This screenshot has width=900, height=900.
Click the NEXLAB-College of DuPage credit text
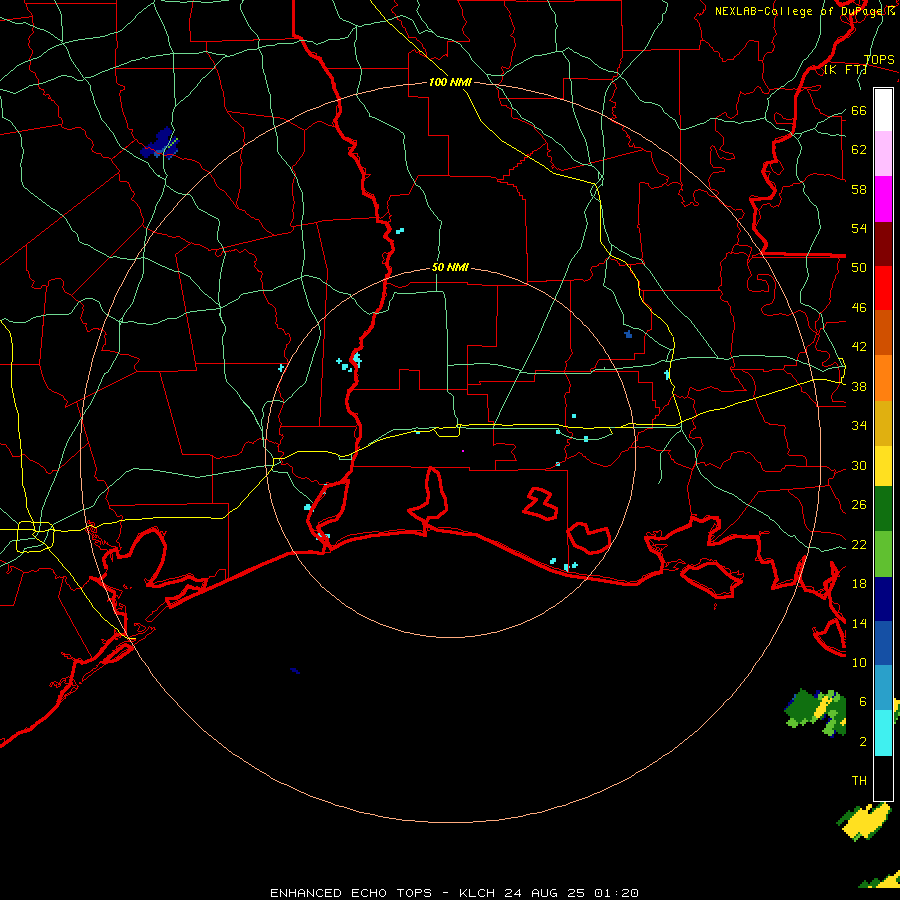pyautogui.click(x=804, y=11)
